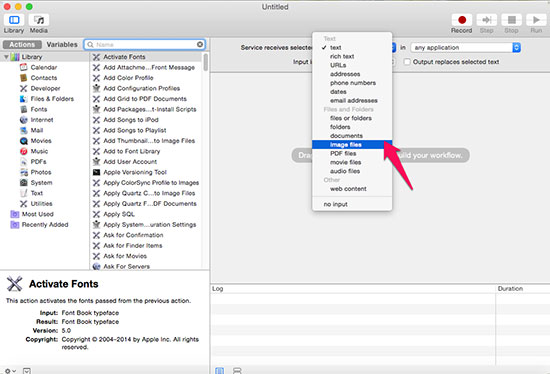Choose phone numbers menu entry
Viewport: 550px width, 374px height.
click(352, 83)
